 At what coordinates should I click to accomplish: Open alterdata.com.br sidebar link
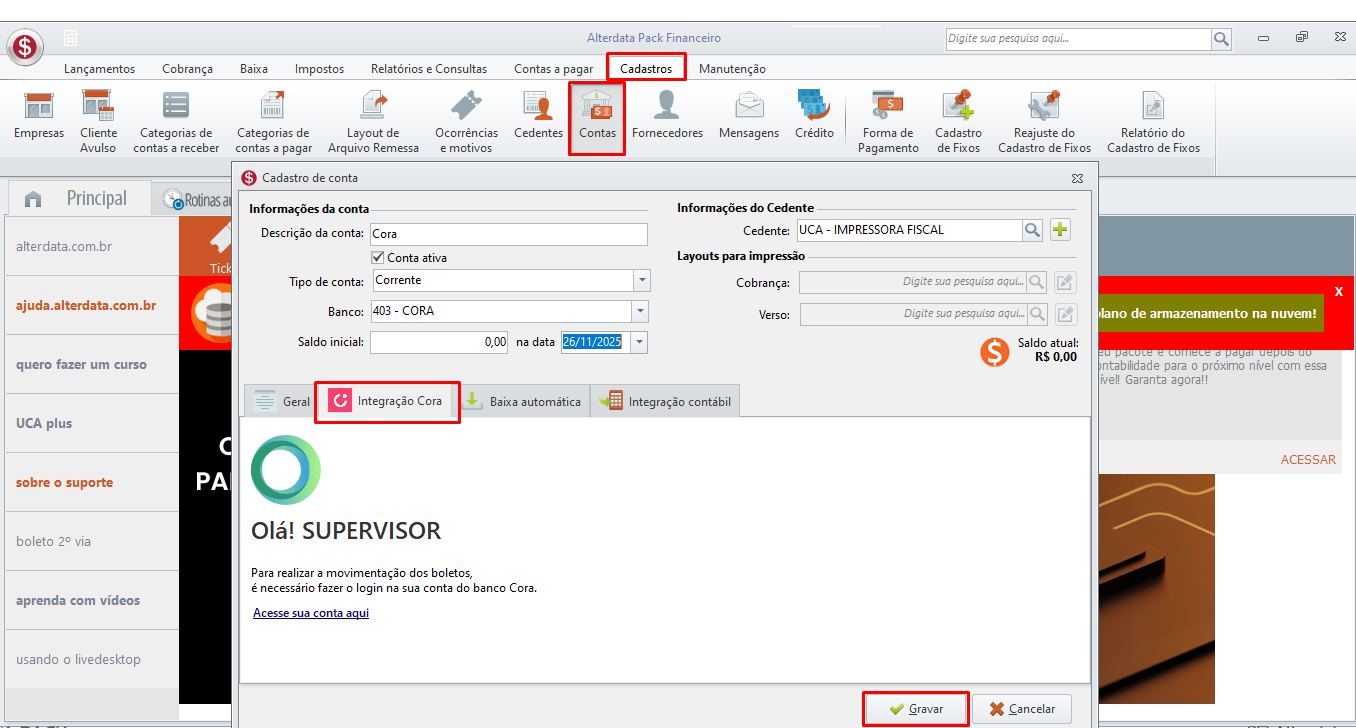coord(93,246)
